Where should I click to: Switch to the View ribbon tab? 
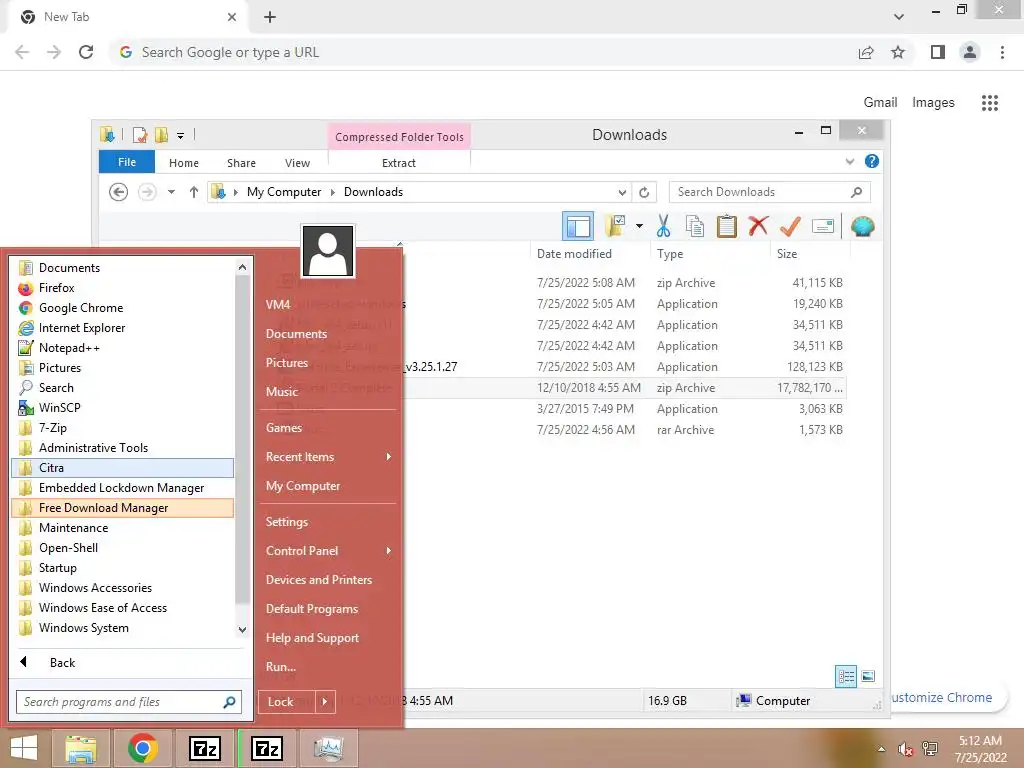pos(297,163)
